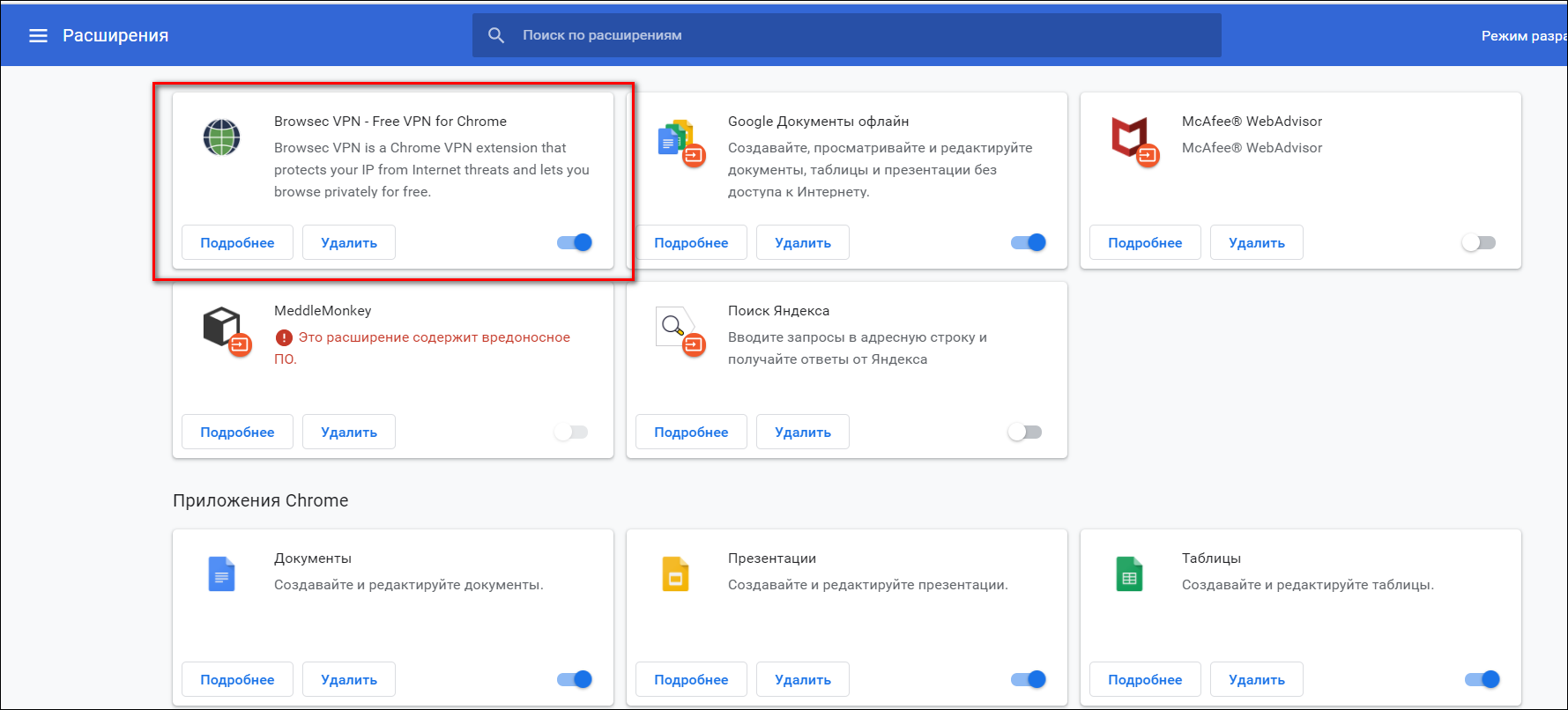Click the developer mode label

coord(1524,35)
